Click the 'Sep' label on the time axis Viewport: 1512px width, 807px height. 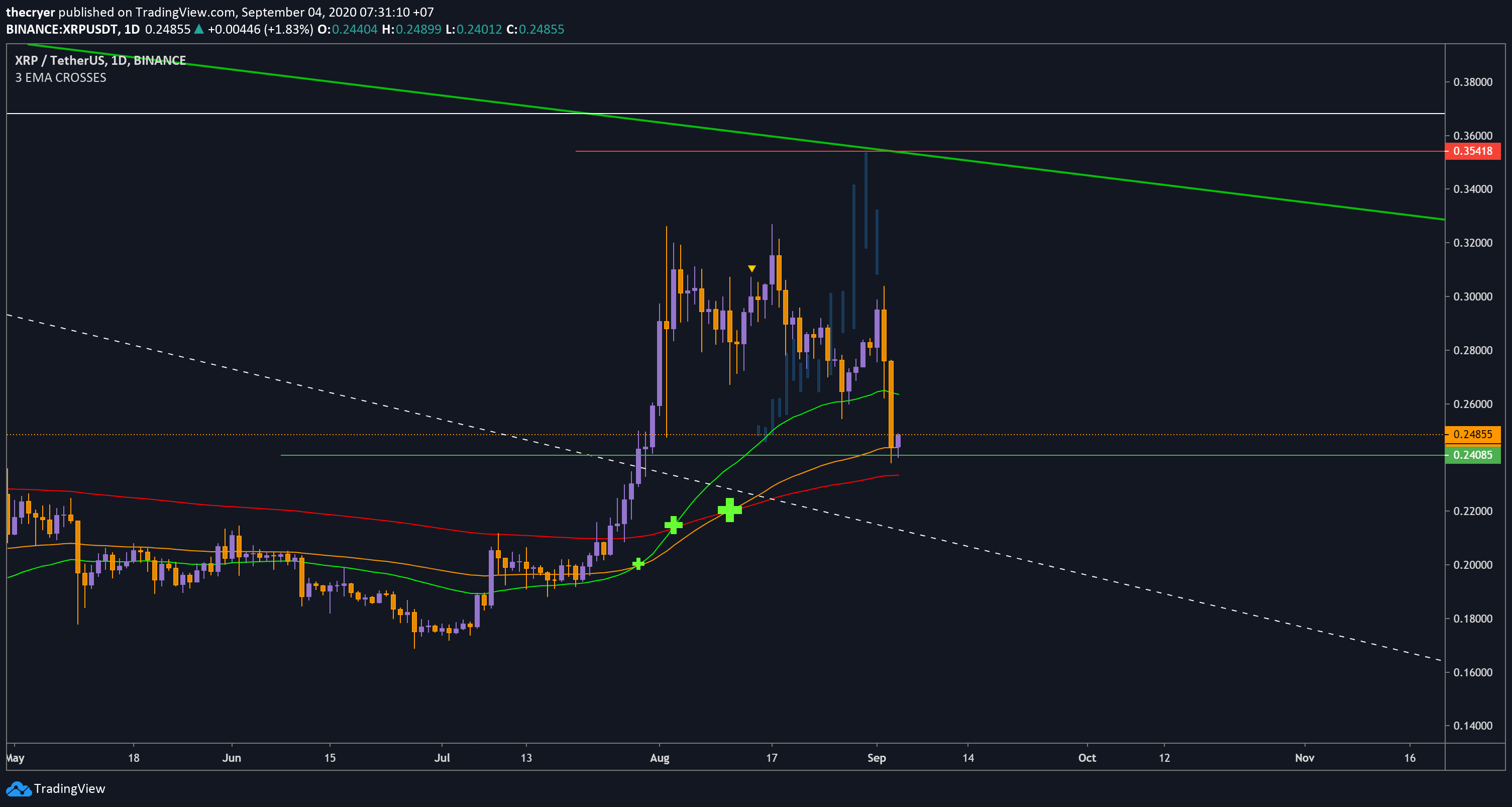tap(877, 758)
